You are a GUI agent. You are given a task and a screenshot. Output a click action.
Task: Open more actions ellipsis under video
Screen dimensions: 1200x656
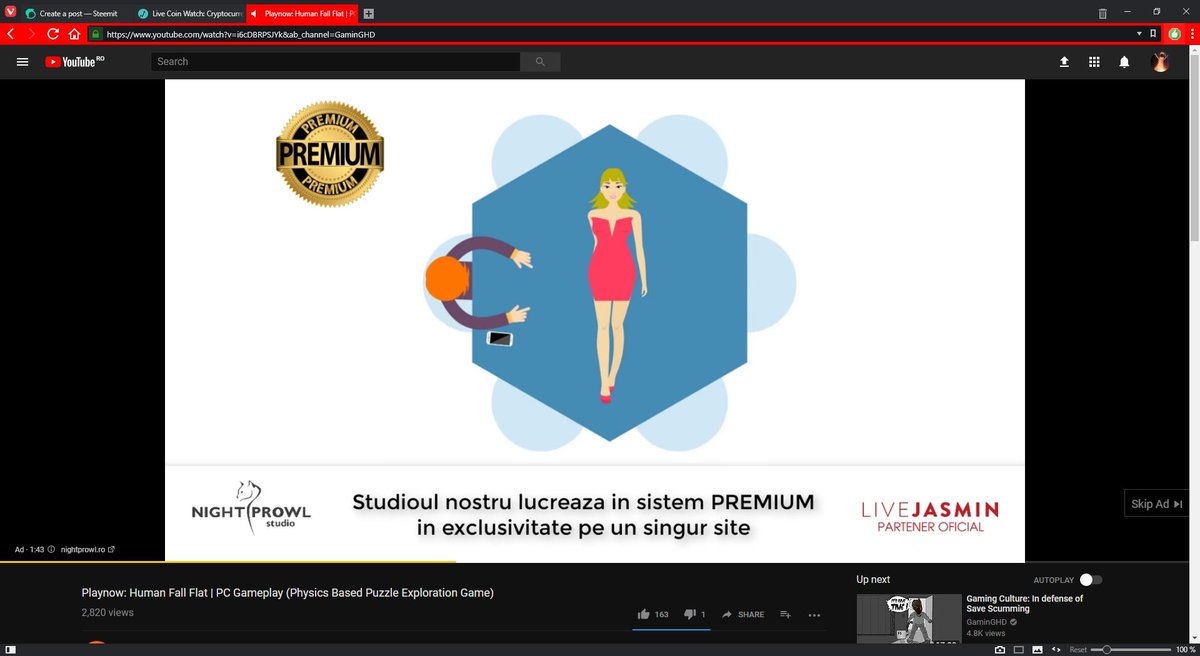click(x=814, y=614)
